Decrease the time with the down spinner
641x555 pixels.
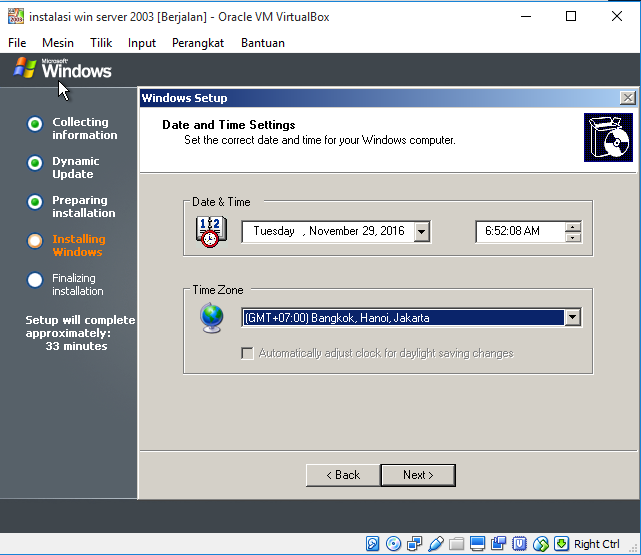pyautogui.click(x=573, y=237)
